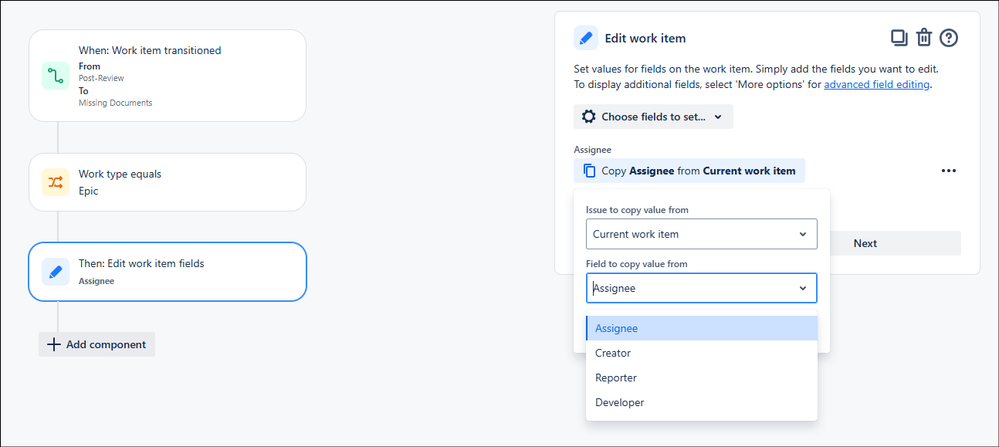Click Copy Assignee from Current work item chip

[689, 171]
